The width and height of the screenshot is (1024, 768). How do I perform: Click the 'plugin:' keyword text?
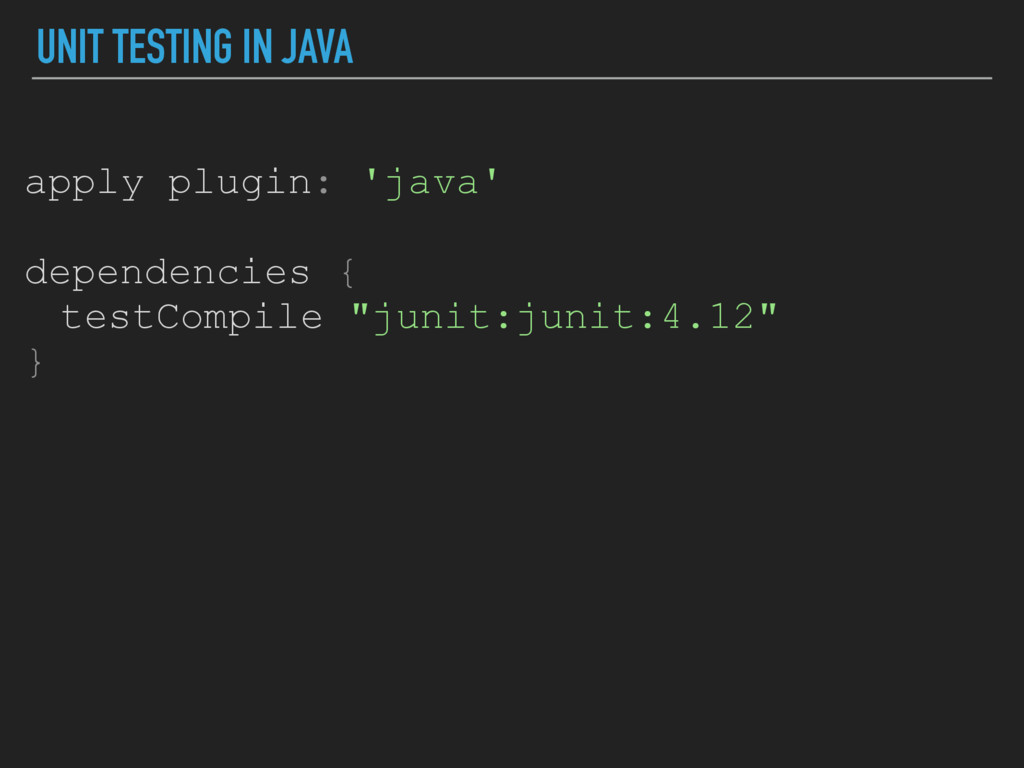click(249, 184)
